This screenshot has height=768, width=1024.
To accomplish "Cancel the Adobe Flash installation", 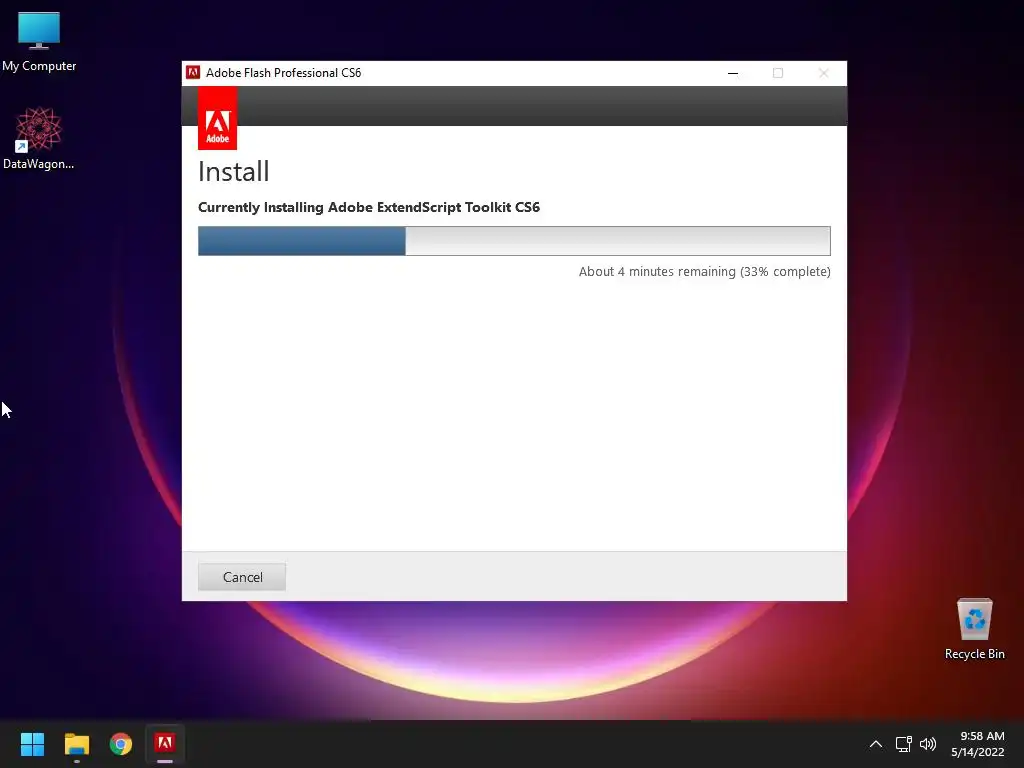I will 242,577.
